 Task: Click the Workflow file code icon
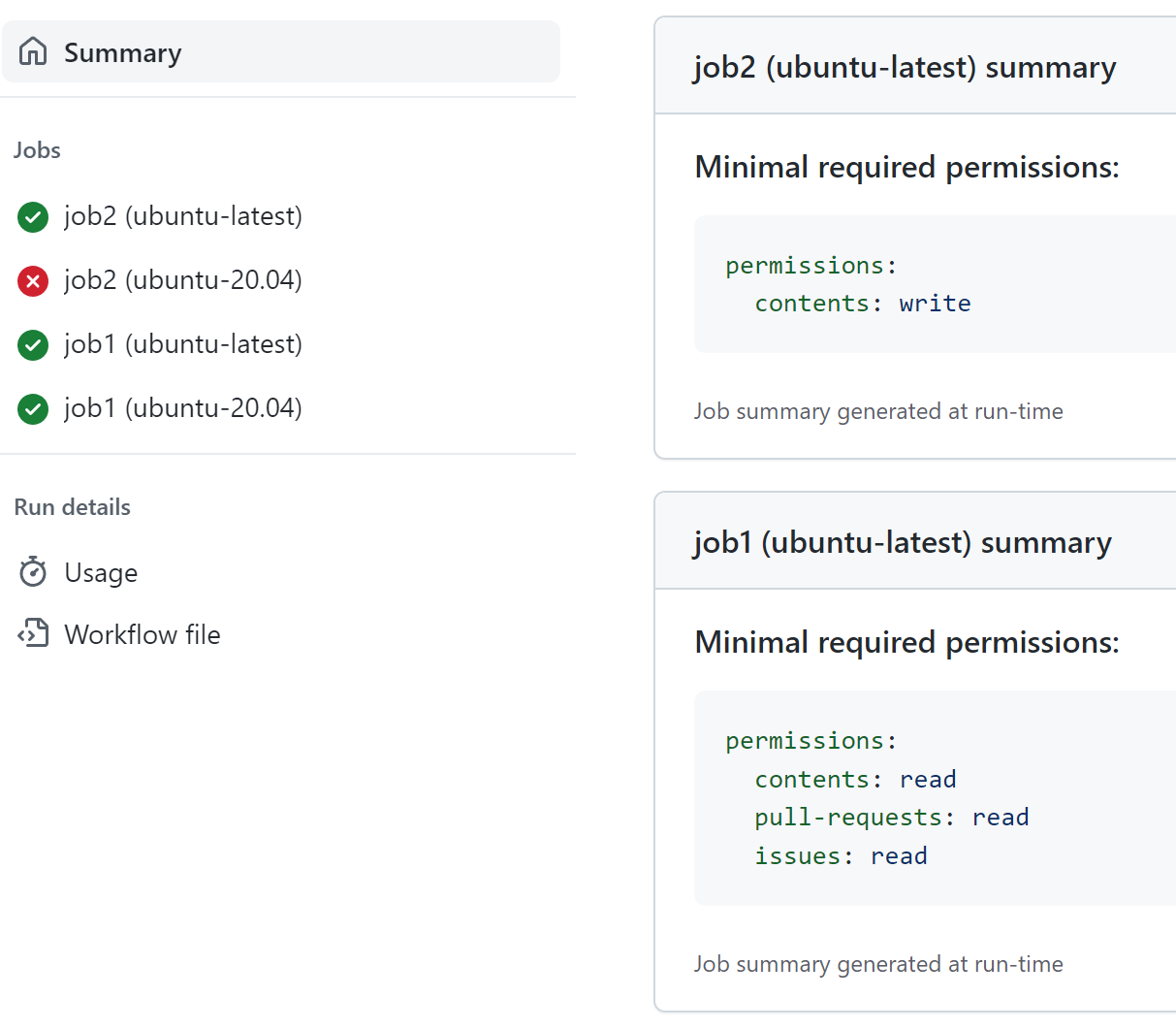(33, 634)
